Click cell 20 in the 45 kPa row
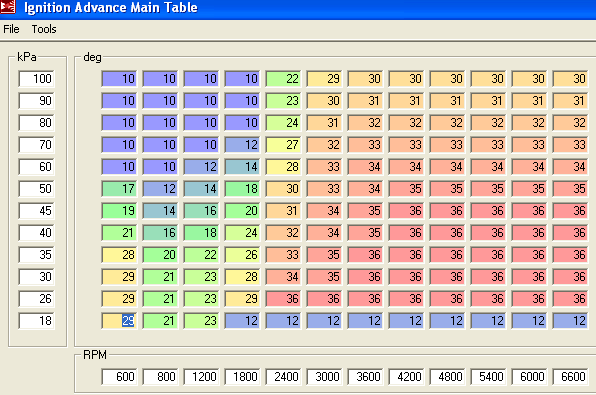 242,211
